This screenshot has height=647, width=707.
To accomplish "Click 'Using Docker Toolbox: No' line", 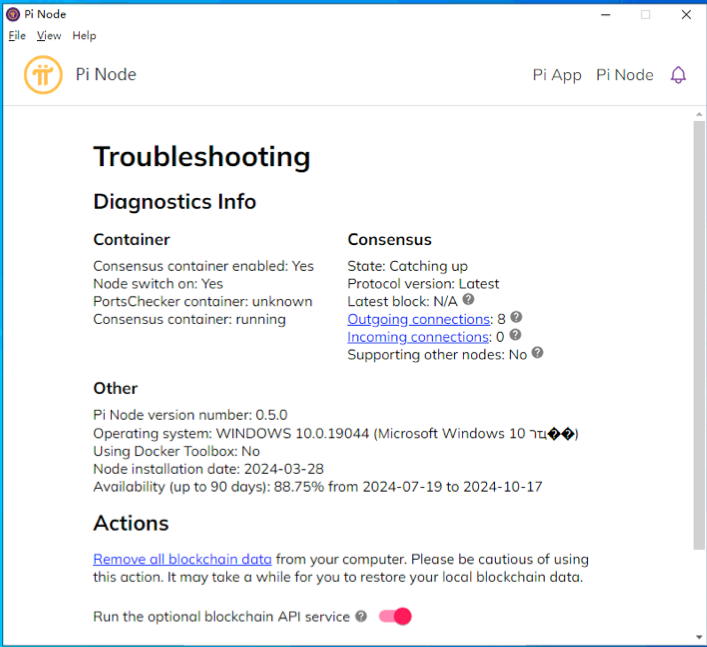I will click(176, 451).
